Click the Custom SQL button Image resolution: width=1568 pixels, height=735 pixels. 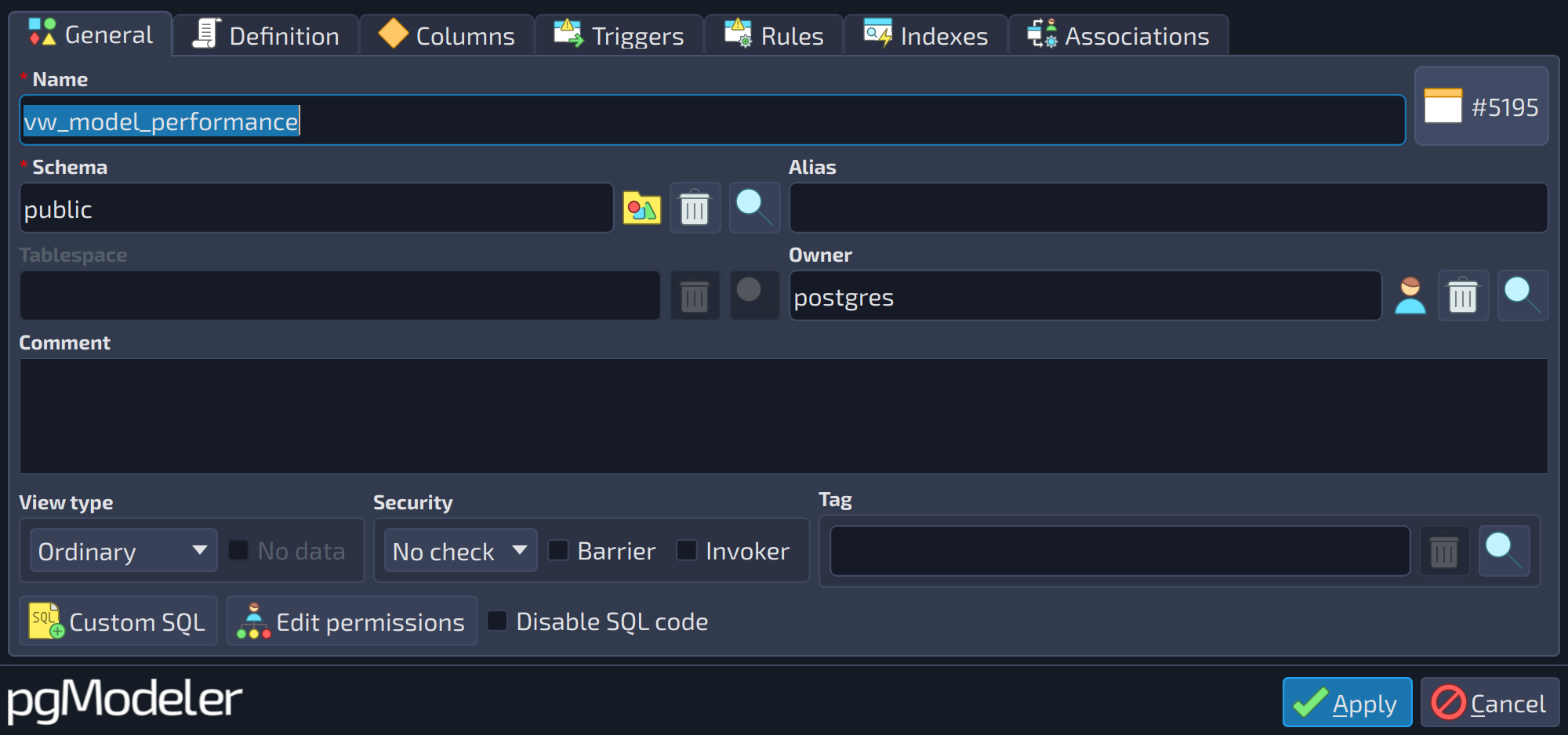click(x=118, y=621)
